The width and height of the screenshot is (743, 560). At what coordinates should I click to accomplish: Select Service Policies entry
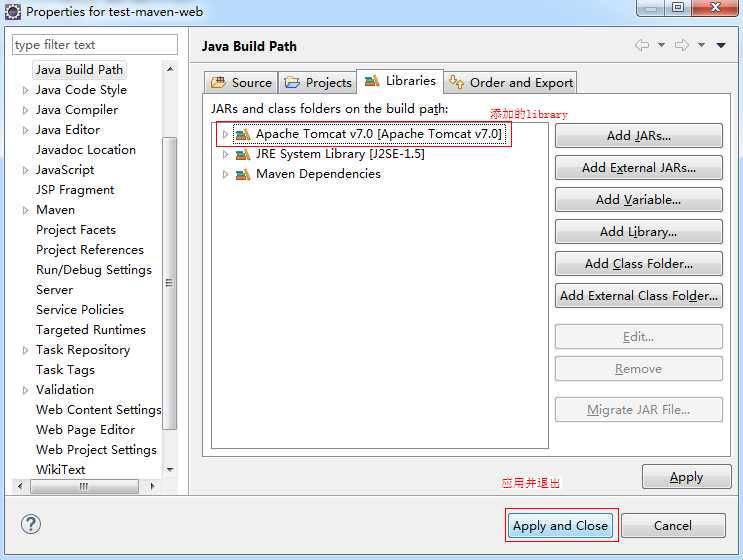80,310
